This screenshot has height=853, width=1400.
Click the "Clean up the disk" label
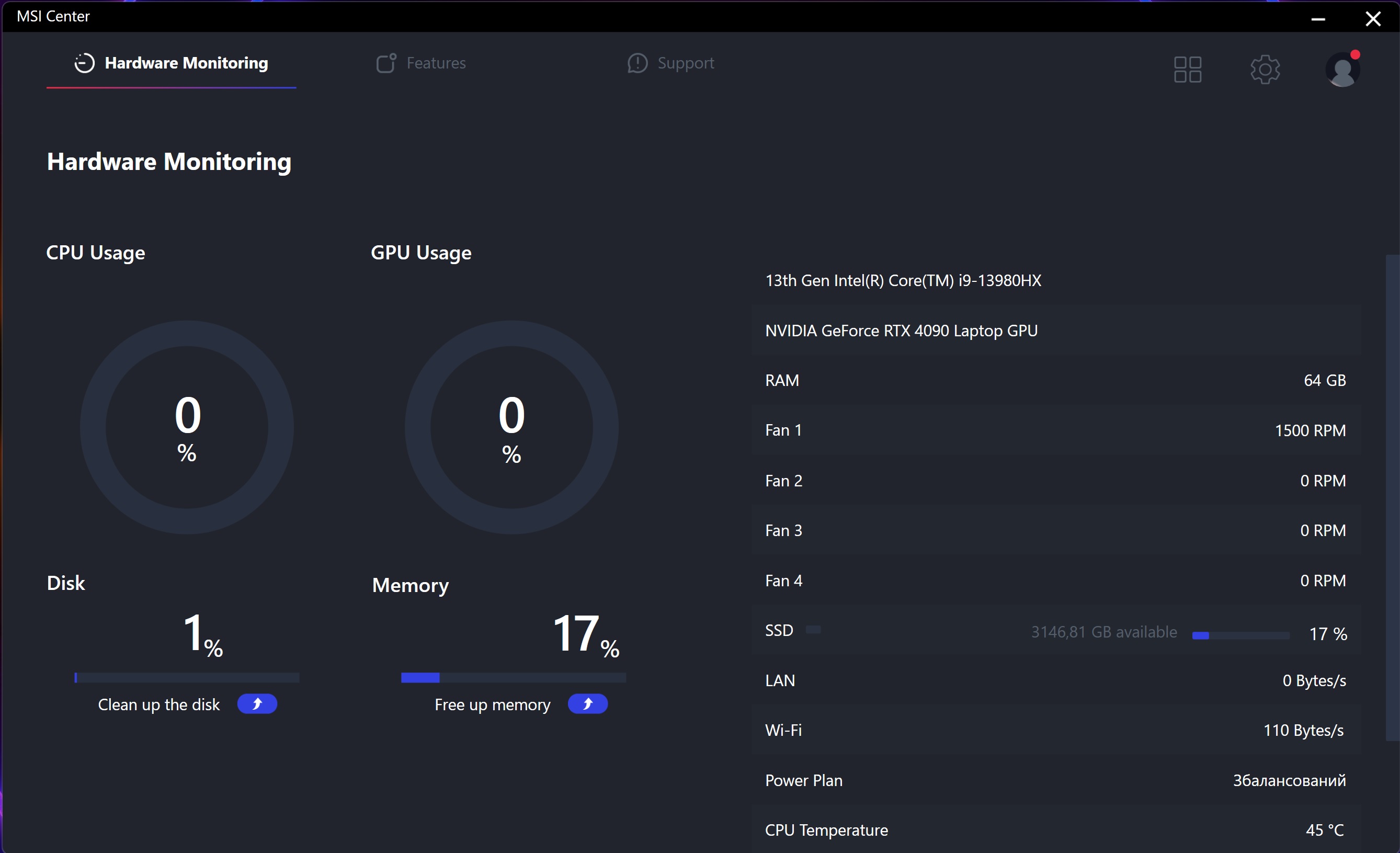tap(158, 704)
